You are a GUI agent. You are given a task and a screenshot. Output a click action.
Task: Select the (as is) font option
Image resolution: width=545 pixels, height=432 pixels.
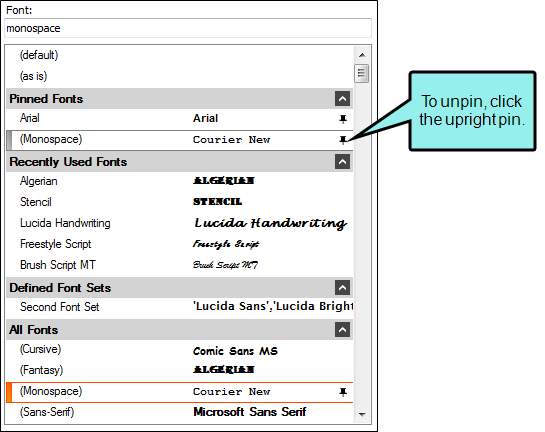[x=180, y=76]
